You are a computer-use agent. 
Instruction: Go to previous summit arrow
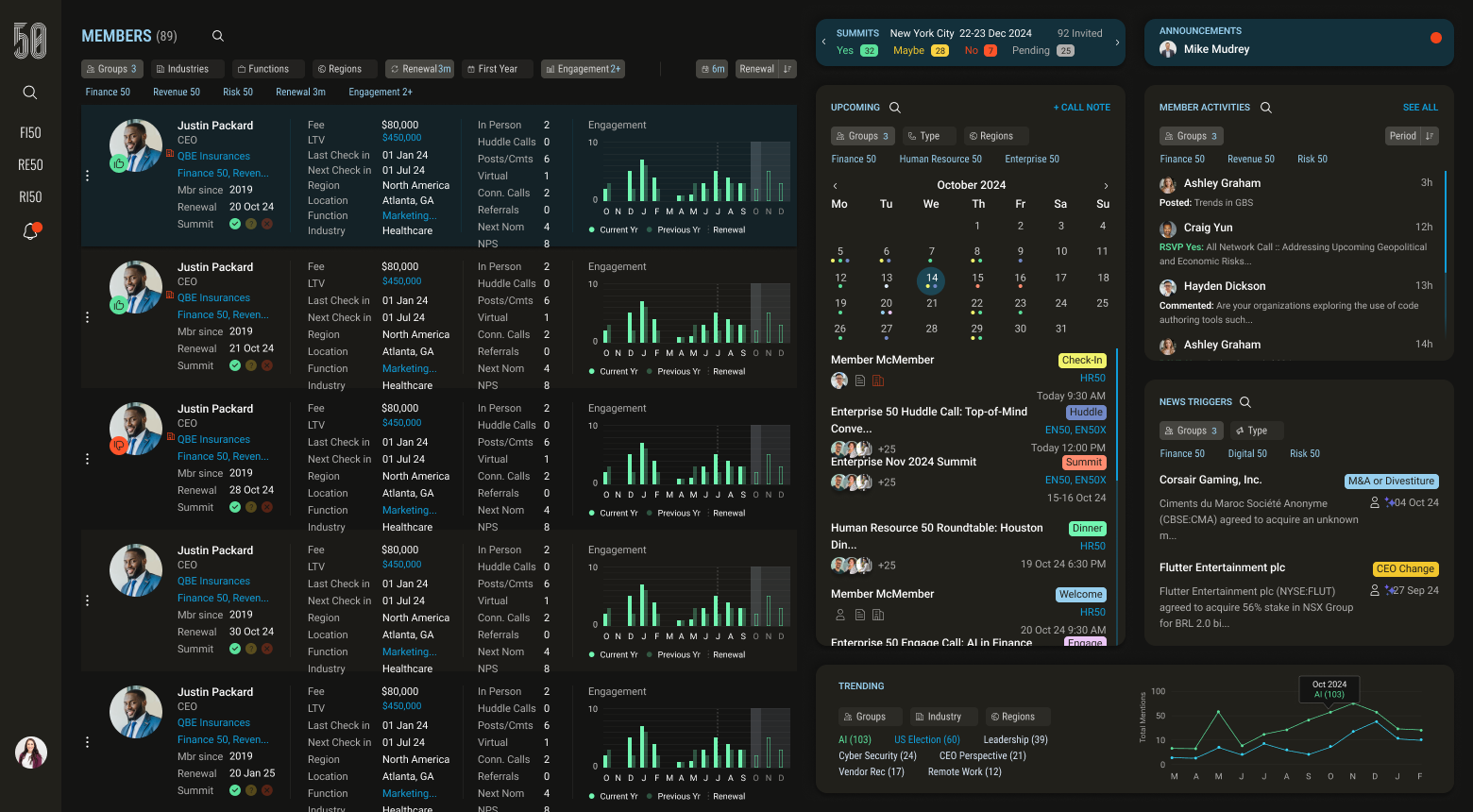point(823,42)
